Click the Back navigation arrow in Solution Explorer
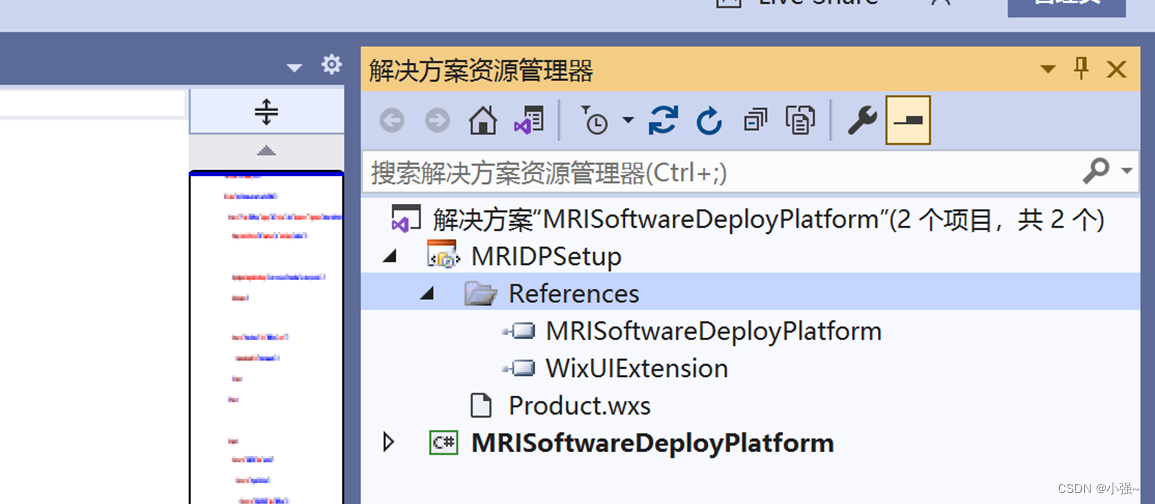 [392, 120]
